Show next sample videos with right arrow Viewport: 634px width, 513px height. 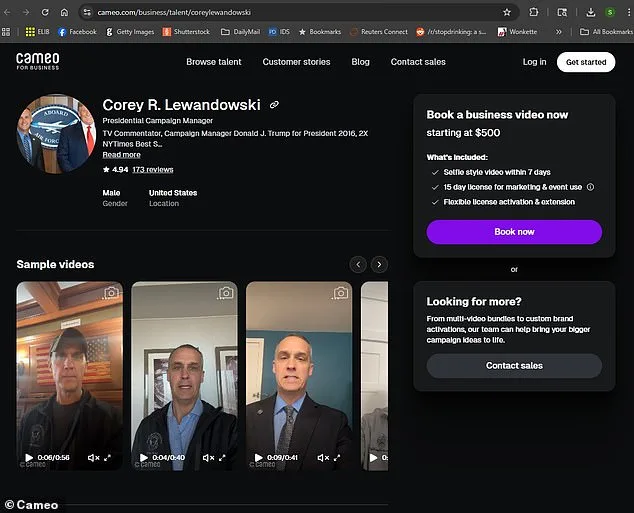tap(379, 264)
